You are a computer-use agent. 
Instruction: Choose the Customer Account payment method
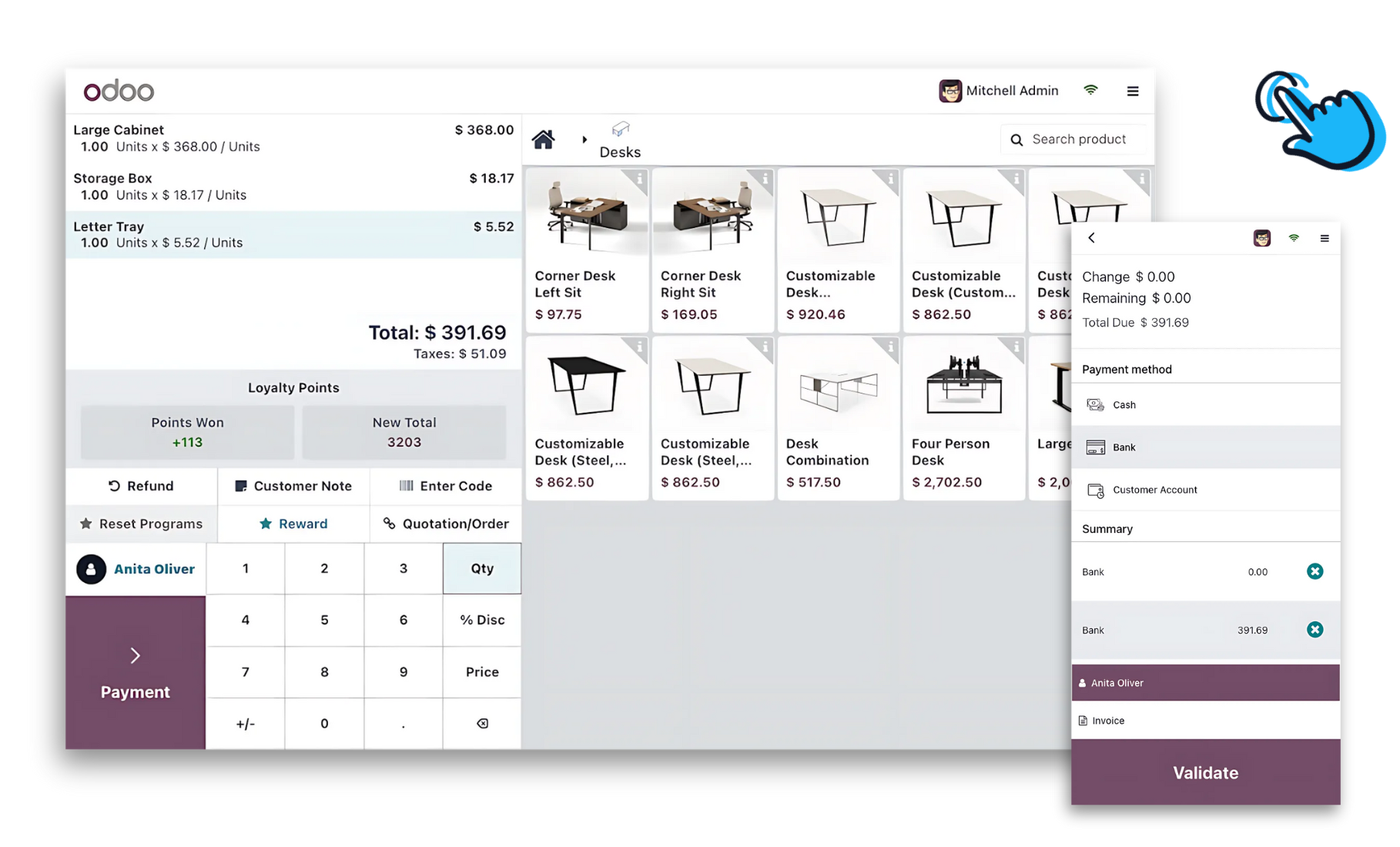[x=1154, y=490]
